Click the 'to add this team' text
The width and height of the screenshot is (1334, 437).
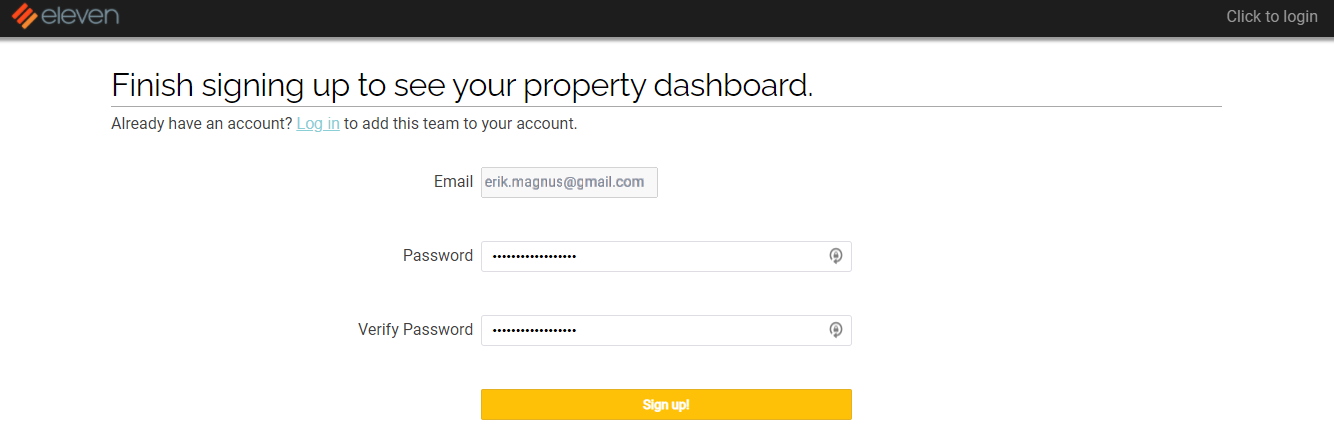coord(400,124)
